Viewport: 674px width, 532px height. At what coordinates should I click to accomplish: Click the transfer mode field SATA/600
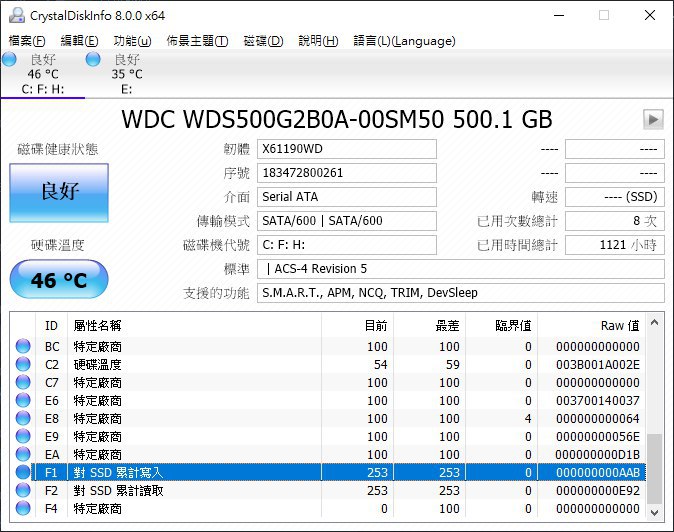pyautogui.click(x=347, y=221)
